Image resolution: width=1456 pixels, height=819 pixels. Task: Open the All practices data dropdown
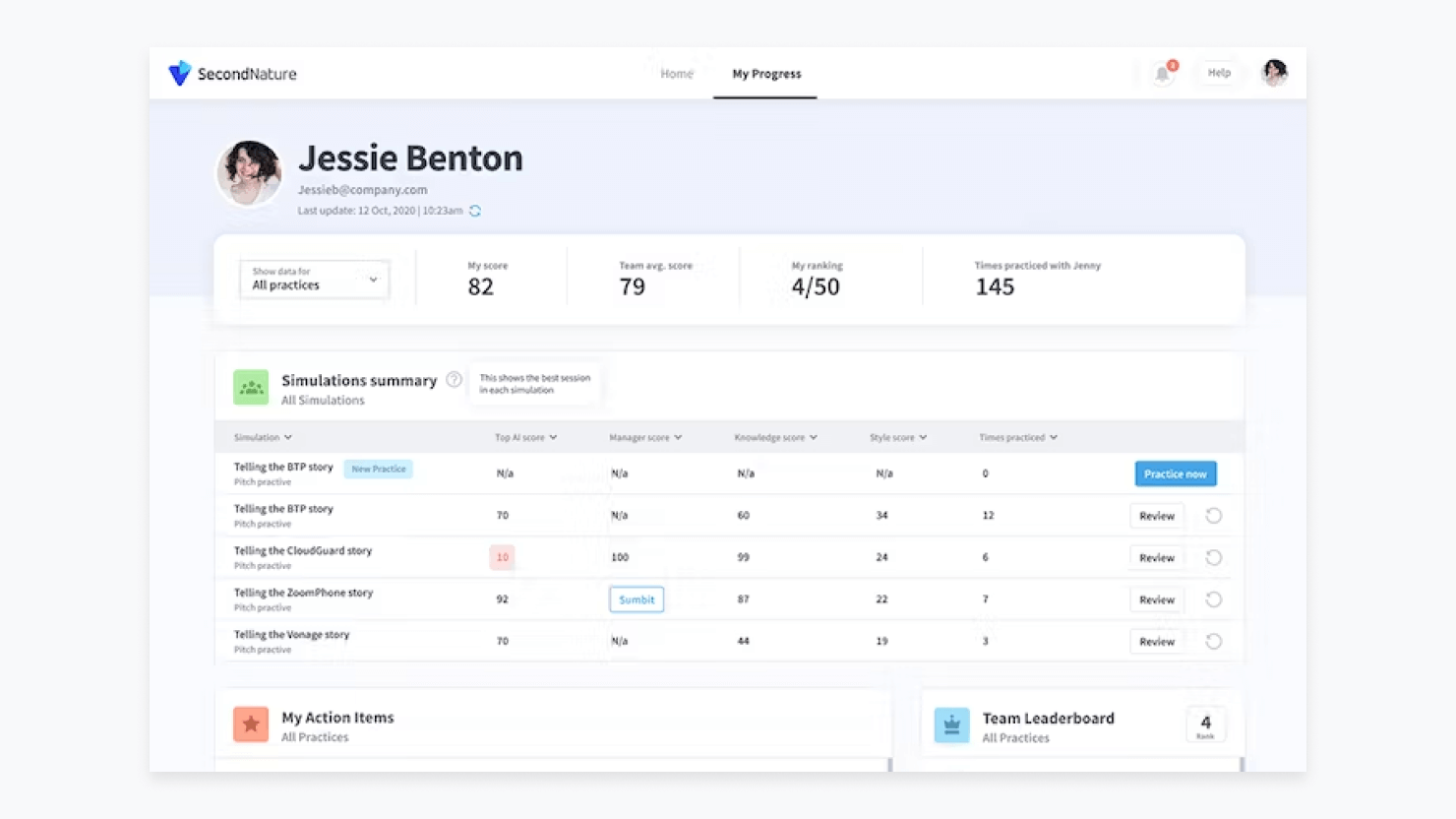pos(315,280)
